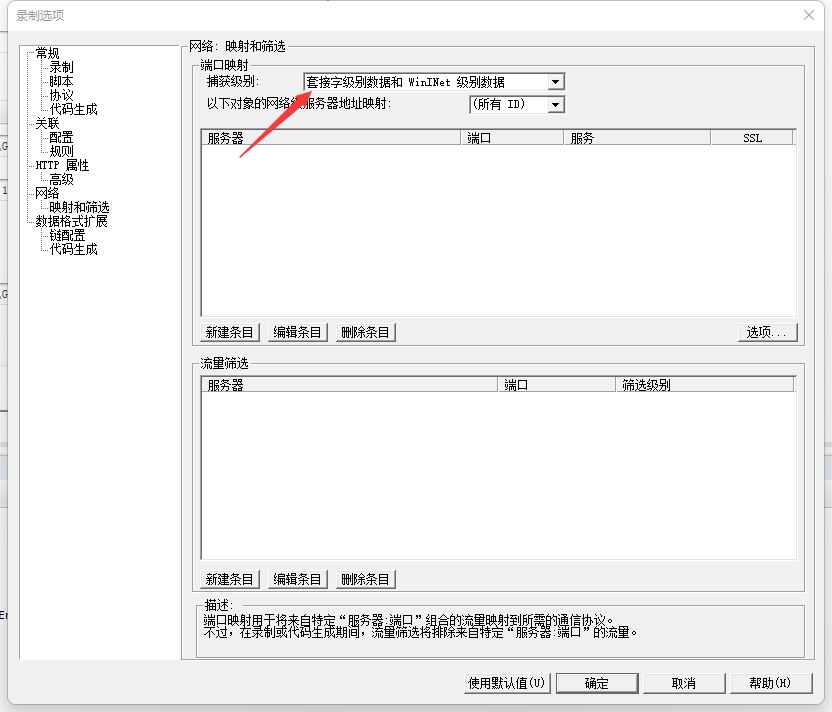Click the 选项... button
832x712 pixels.
tap(767, 331)
